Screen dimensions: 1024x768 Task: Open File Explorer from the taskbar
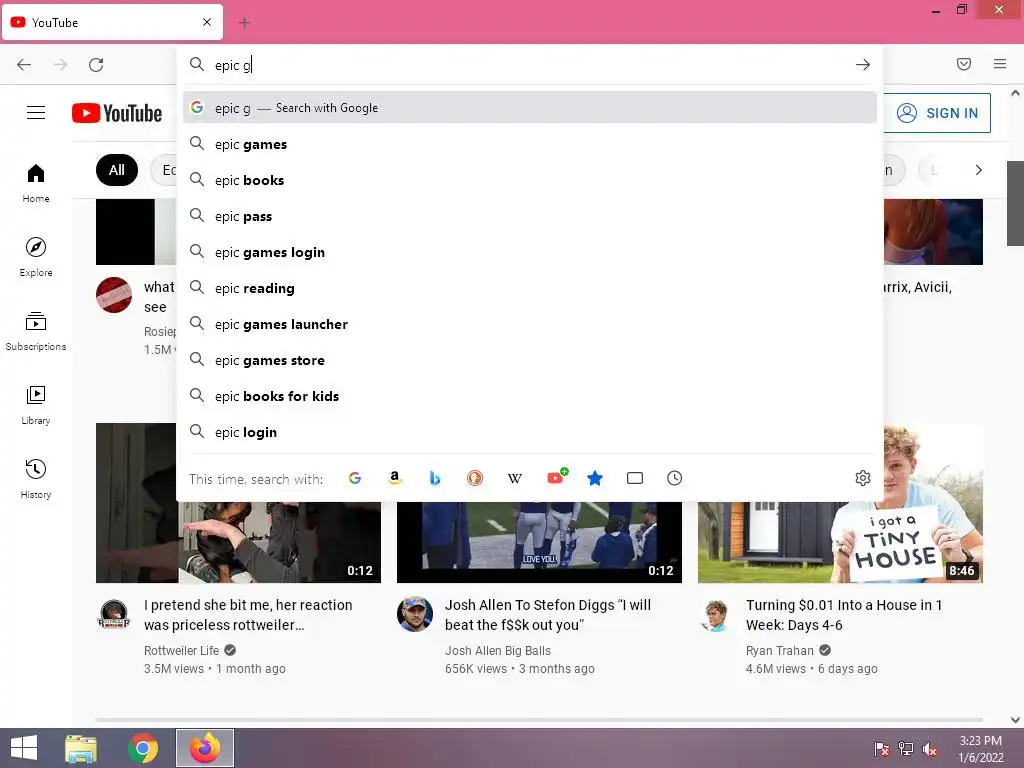point(81,748)
